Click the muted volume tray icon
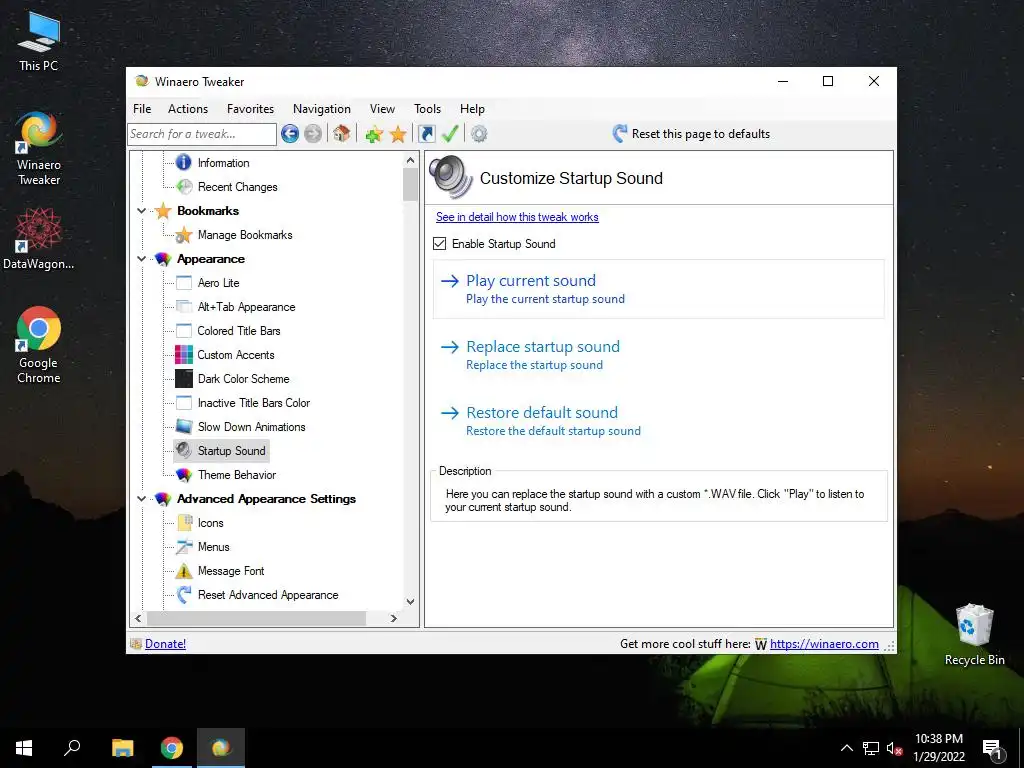 pyautogui.click(x=894, y=748)
